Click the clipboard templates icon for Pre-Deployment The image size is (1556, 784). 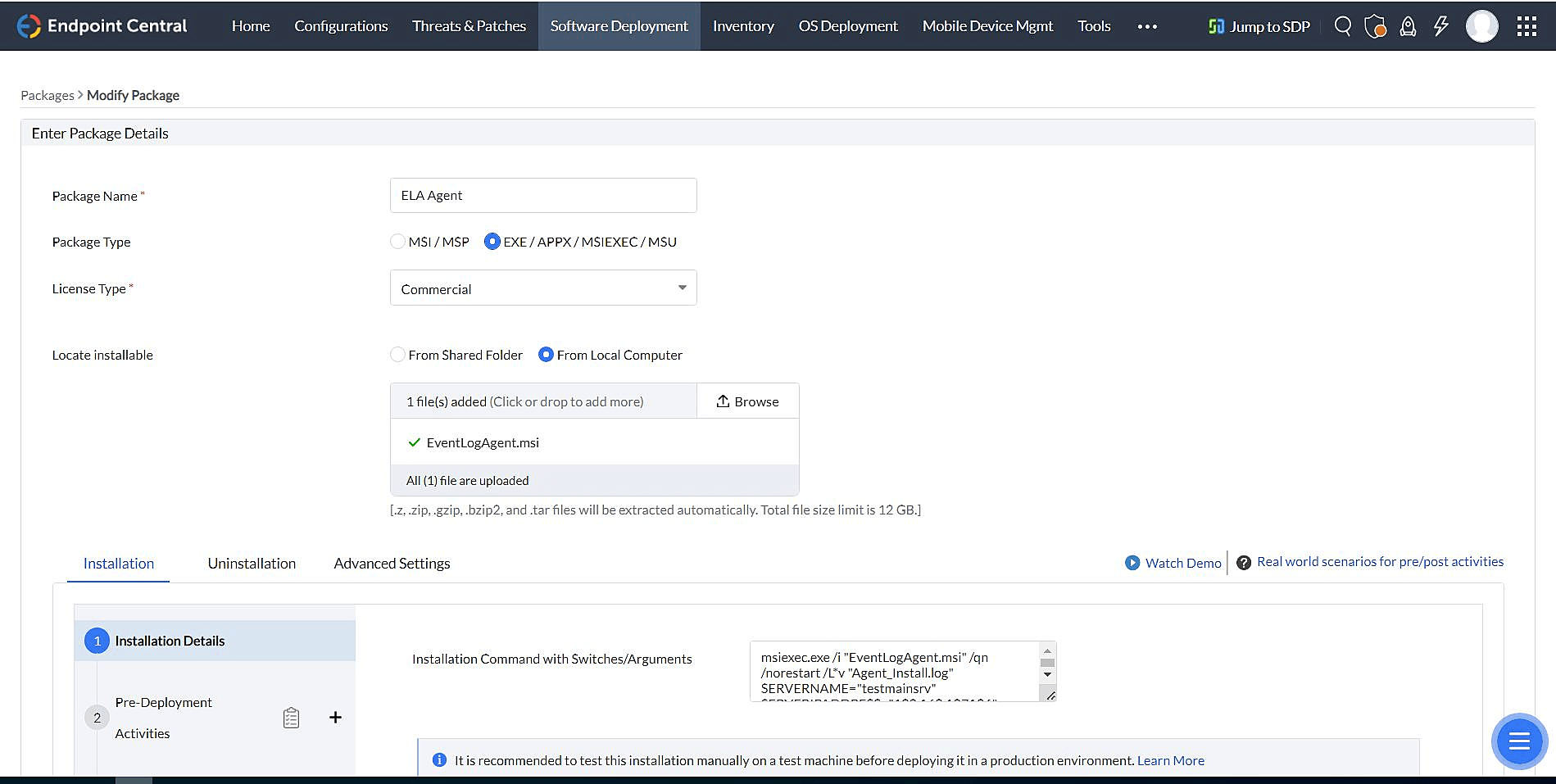click(291, 718)
